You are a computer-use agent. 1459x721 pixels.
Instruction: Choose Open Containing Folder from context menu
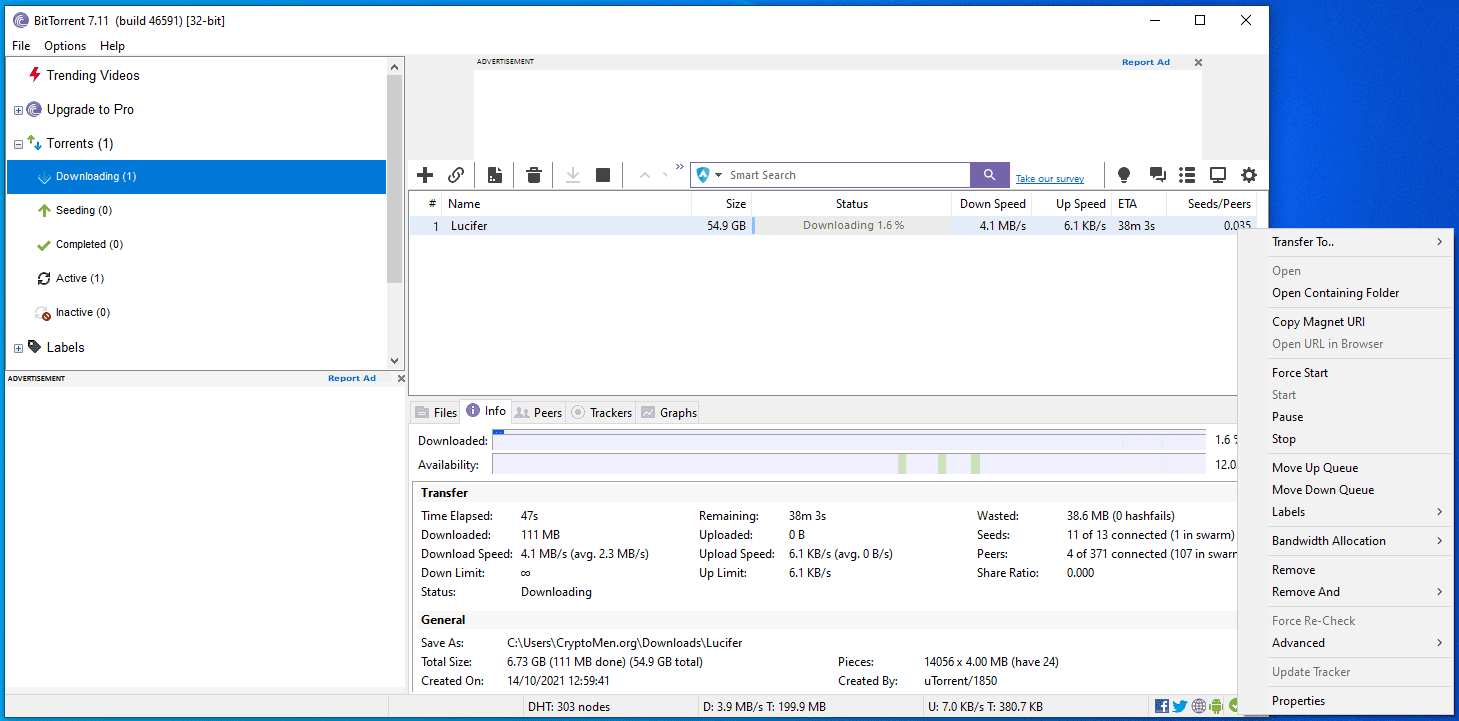click(1346, 293)
